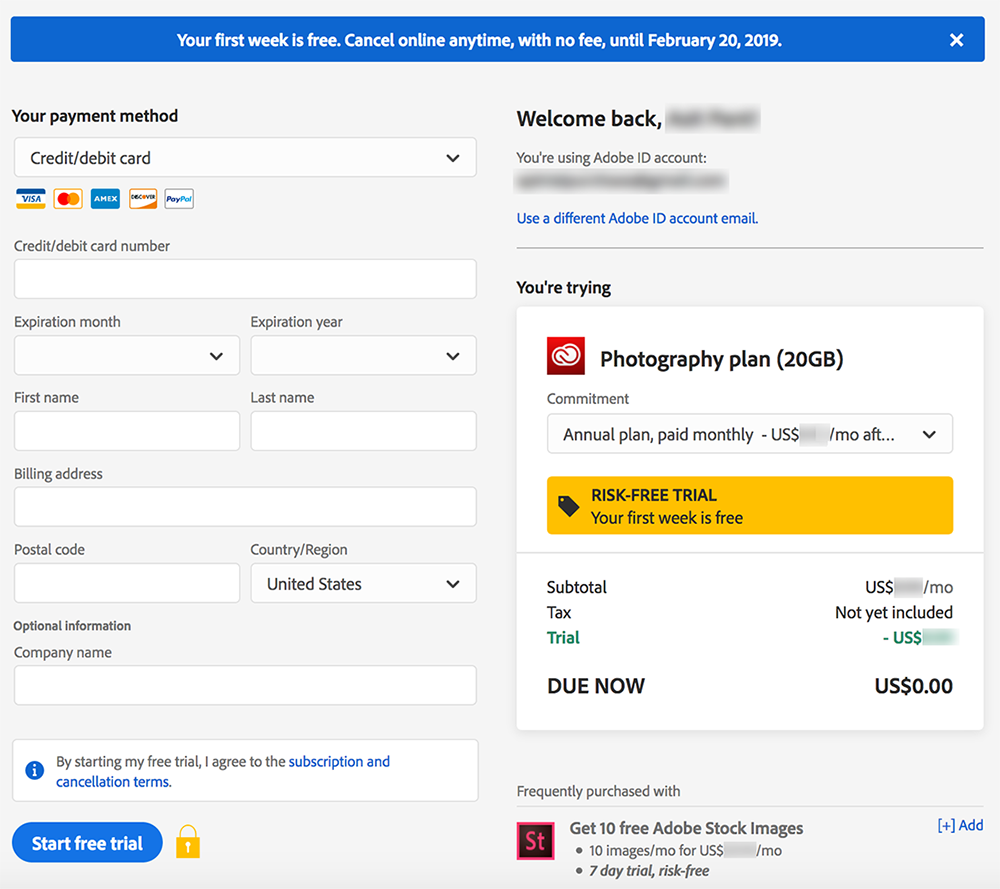The width and height of the screenshot is (1000, 889).
Task: Open subscription and cancellation terms link
Action: [x=223, y=772]
